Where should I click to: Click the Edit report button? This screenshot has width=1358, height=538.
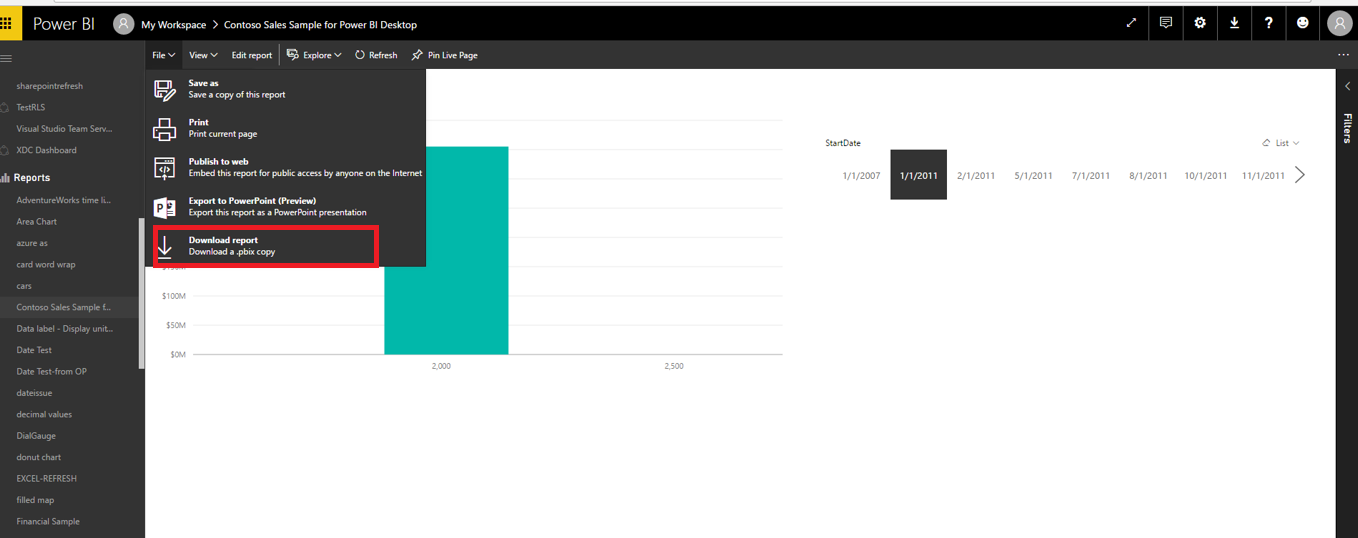click(252, 55)
